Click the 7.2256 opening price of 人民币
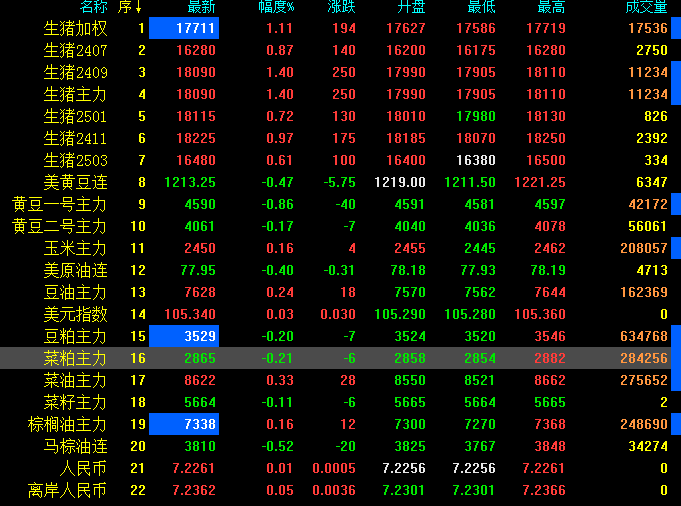The image size is (681, 506). pyautogui.click(x=404, y=468)
